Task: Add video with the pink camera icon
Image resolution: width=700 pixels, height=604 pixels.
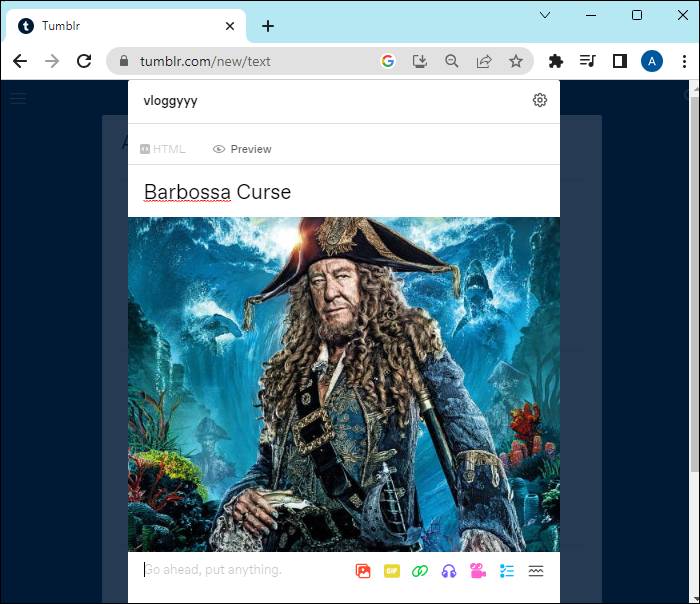Action: [478, 571]
